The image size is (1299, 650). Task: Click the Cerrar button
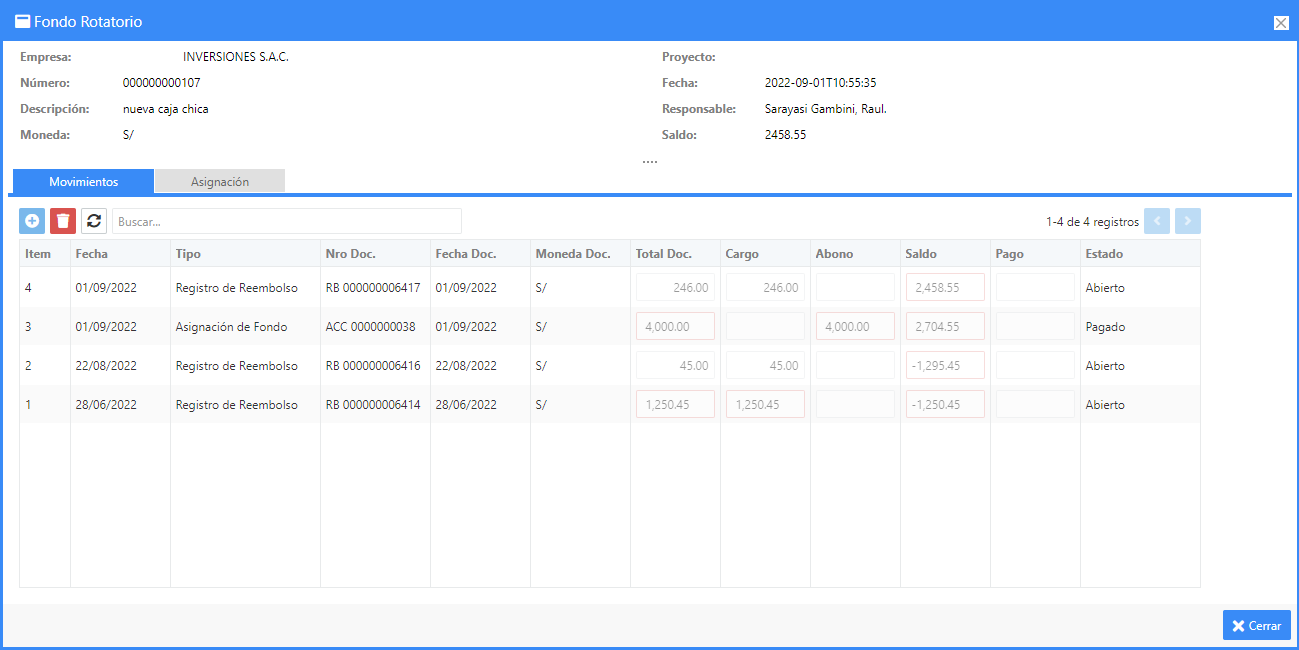pos(1256,625)
